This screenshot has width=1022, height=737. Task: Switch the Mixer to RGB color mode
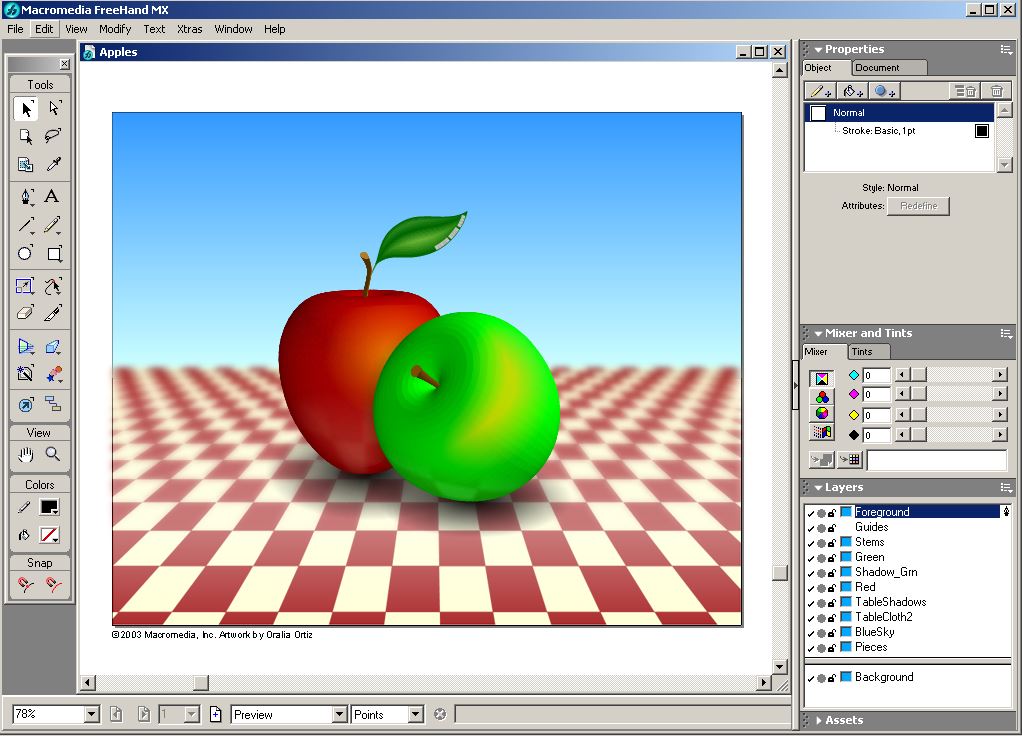[x=822, y=396]
